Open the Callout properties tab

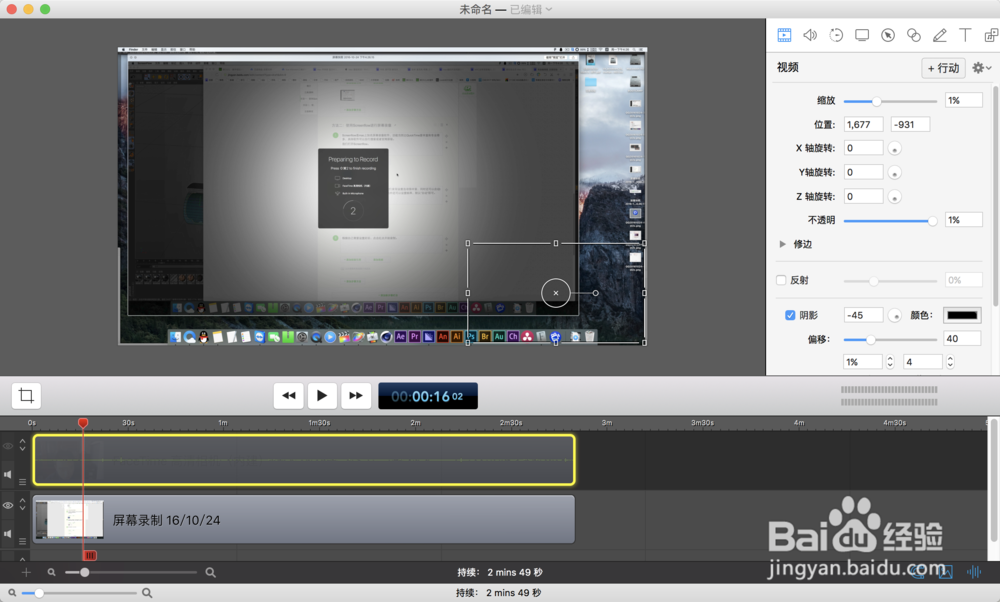[888, 35]
